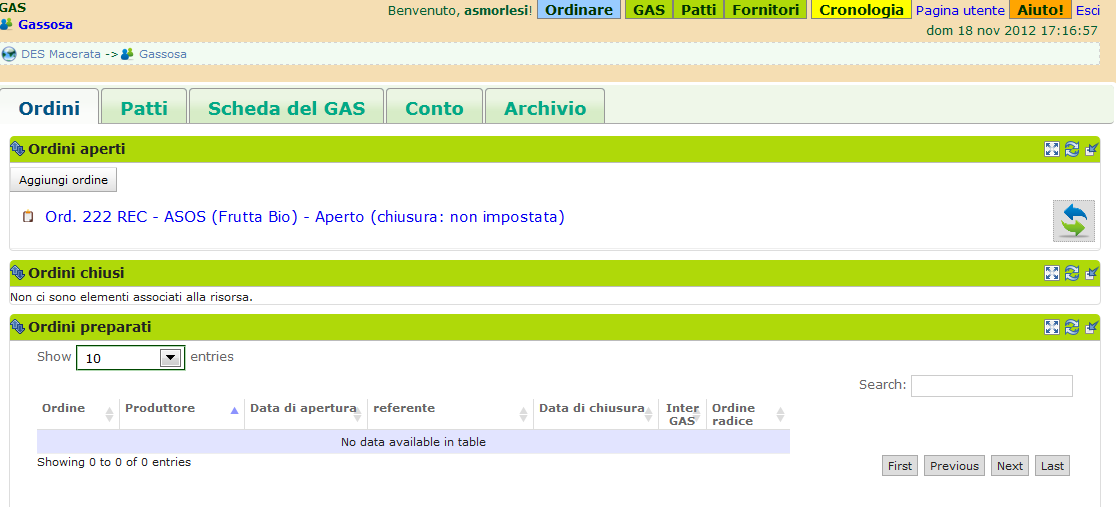The image size is (1116, 507).
Task: Open order Ord. 222 REC - ASOS link
Action: [x=305, y=217]
